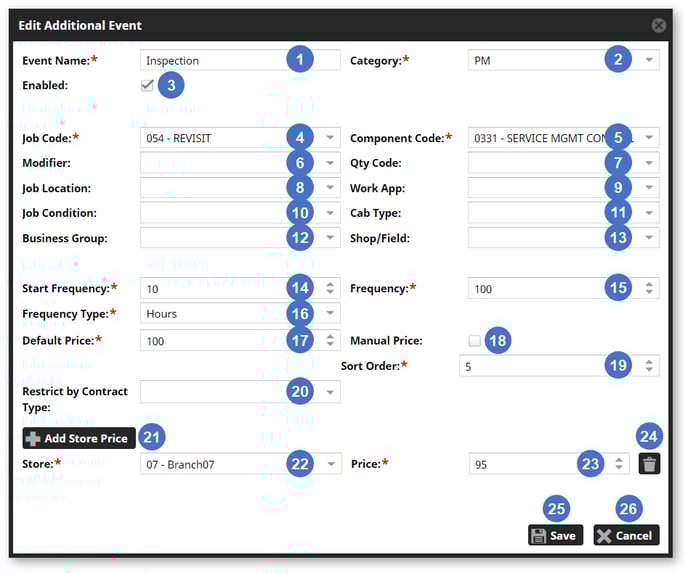Expand the Job Code dropdown
The image size is (688, 573).
tap(331, 138)
